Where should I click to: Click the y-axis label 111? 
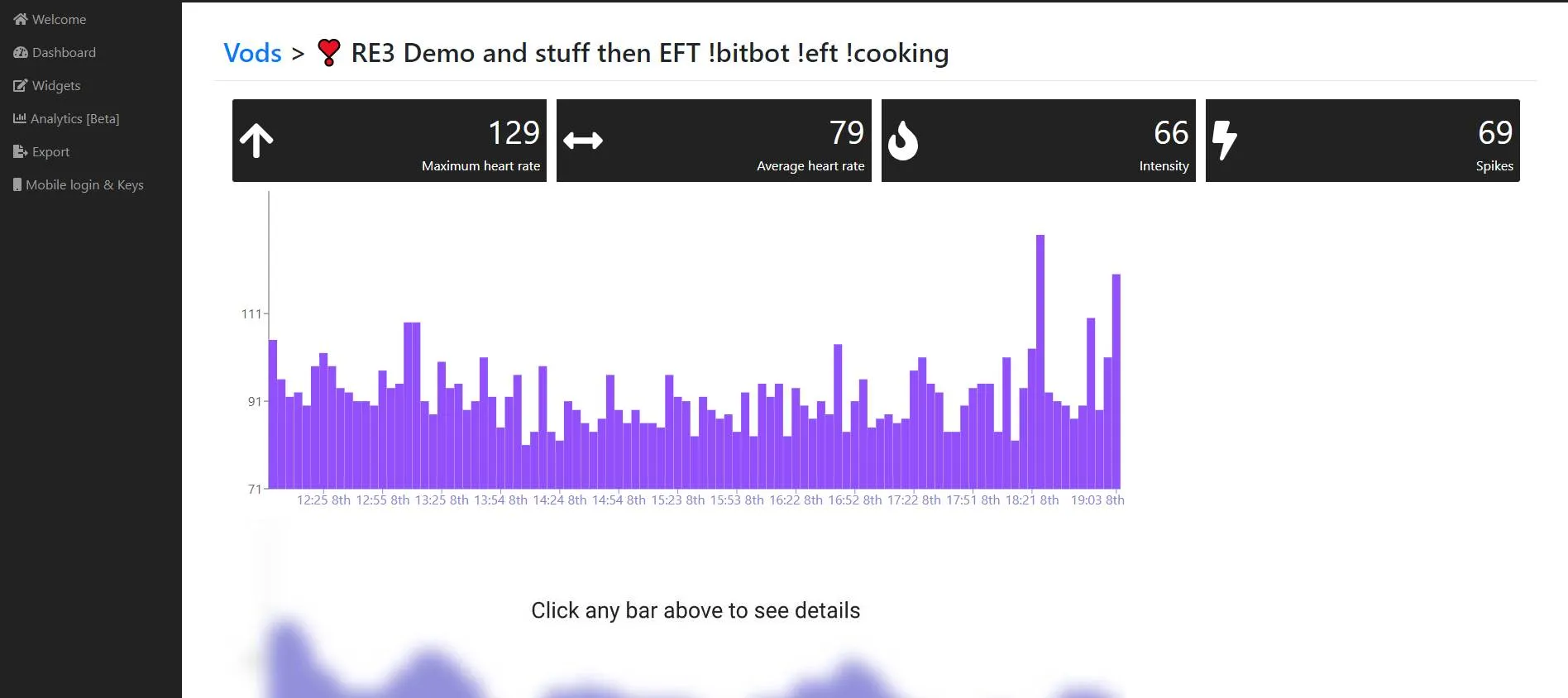coord(251,314)
